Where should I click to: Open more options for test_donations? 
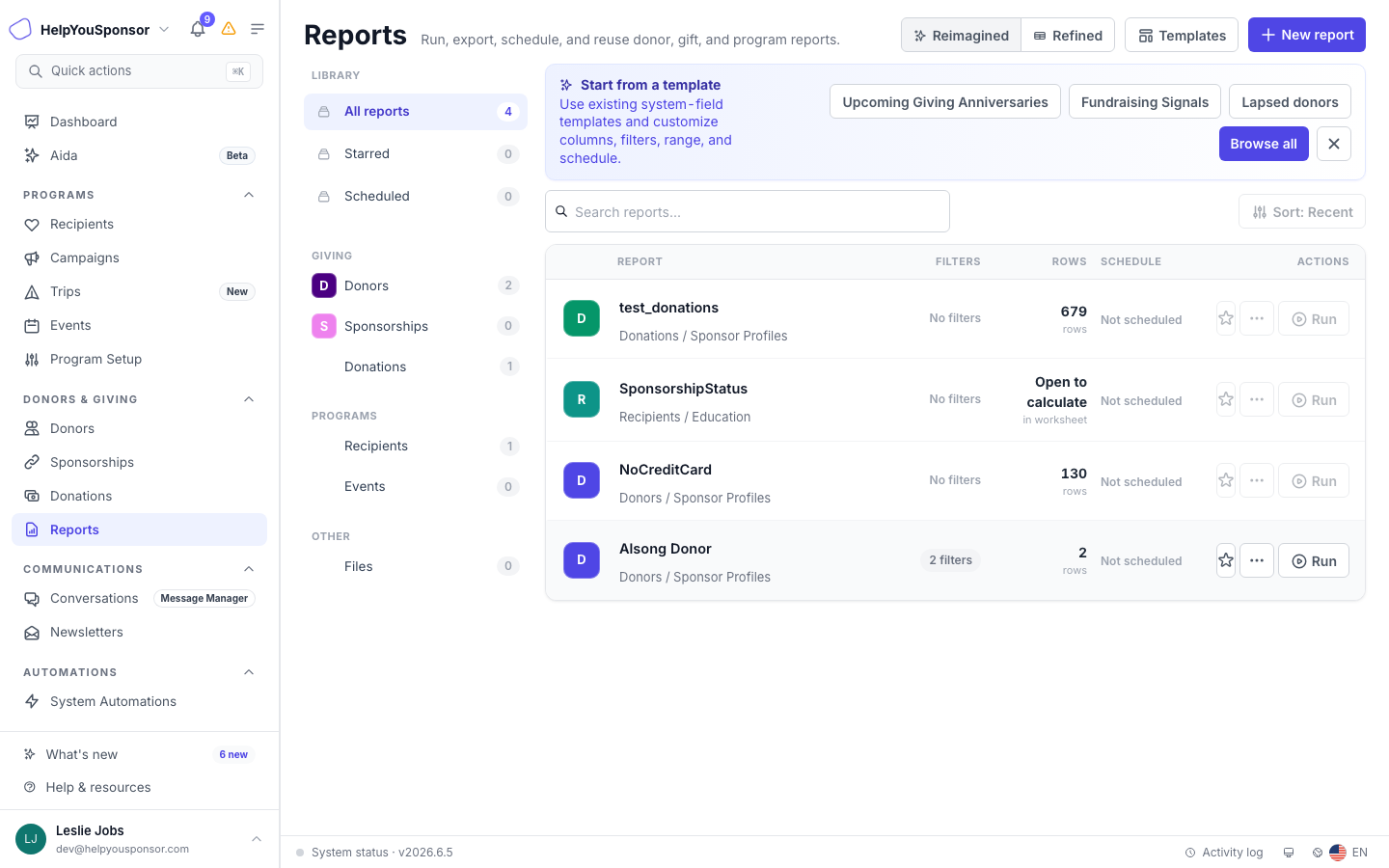pyautogui.click(x=1257, y=319)
